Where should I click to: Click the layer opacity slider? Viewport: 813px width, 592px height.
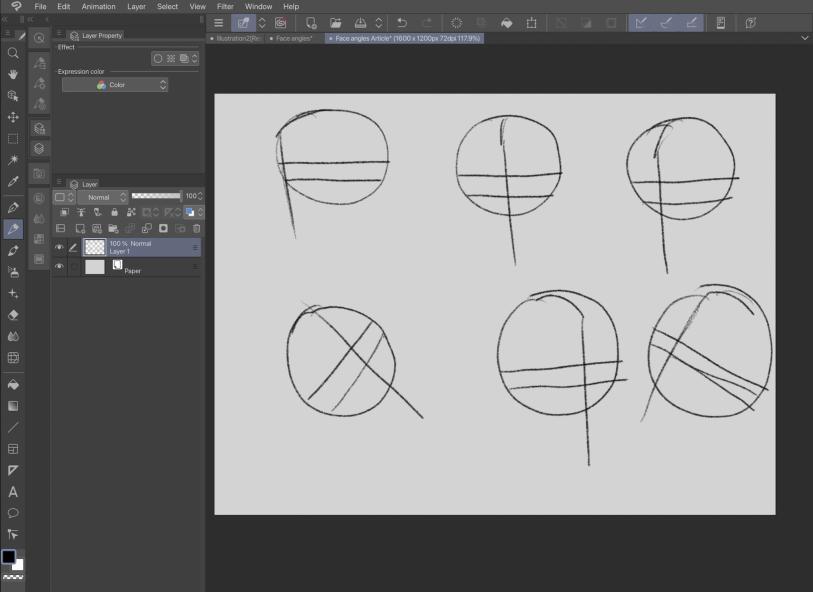tap(155, 197)
